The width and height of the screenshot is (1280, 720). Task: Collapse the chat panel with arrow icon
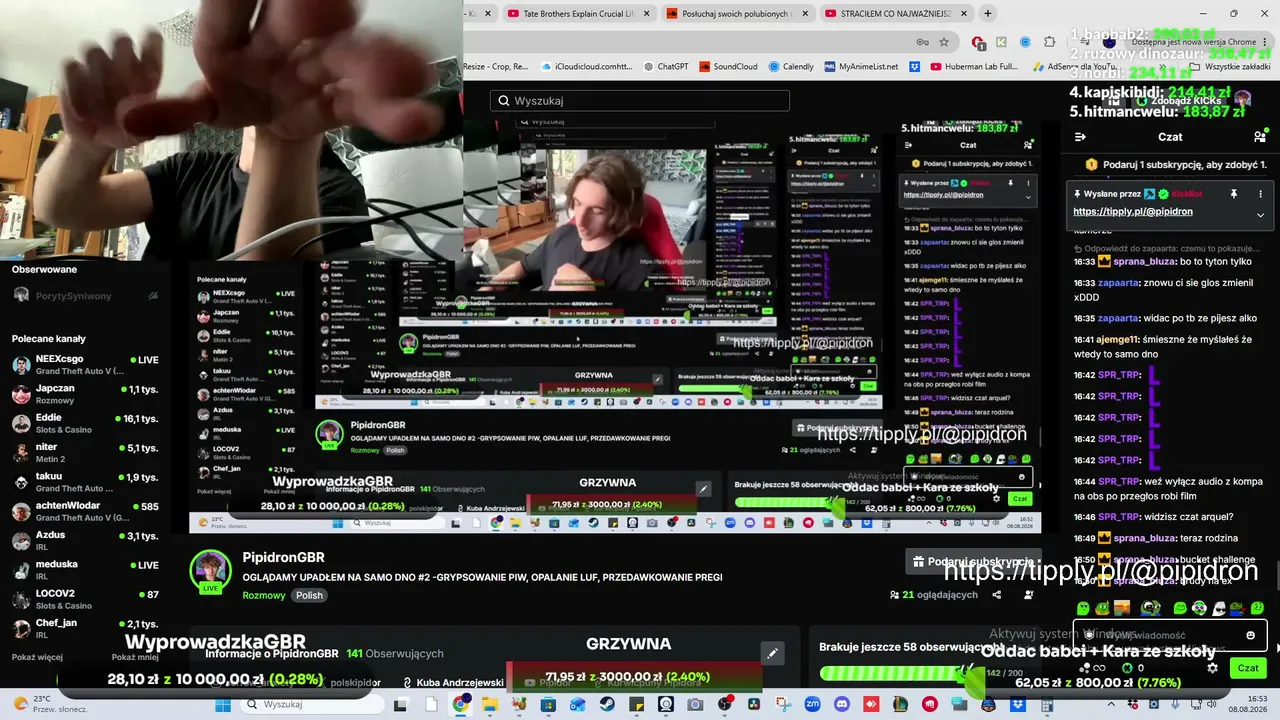click(x=1080, y=137)
